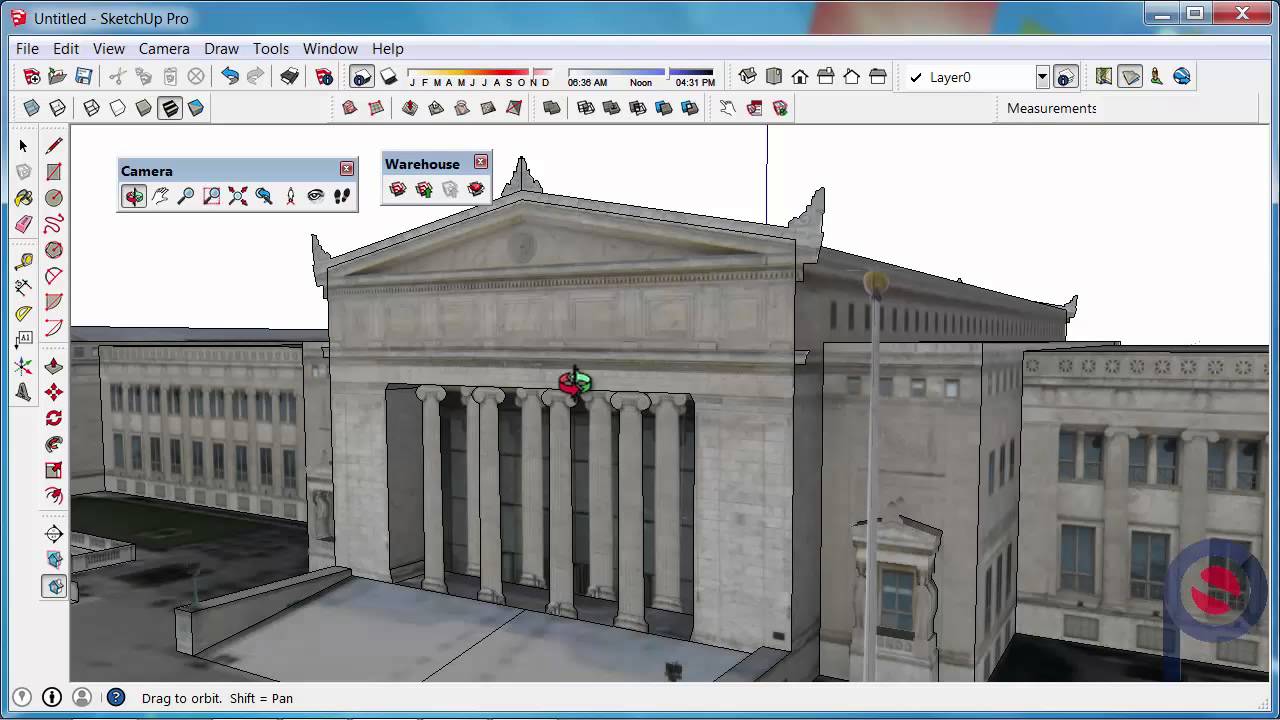The width and height of the screenshot is (1280, 720).
Task: Toggle Shaded With Textures style
Action: pos(170,108)
